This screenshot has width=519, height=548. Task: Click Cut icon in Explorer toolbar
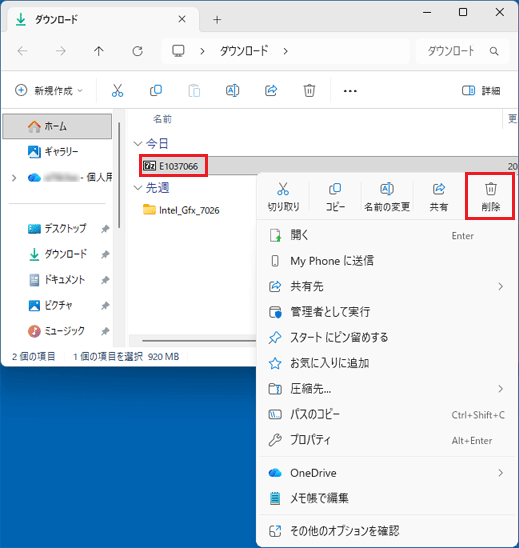[x=117, y=91]
